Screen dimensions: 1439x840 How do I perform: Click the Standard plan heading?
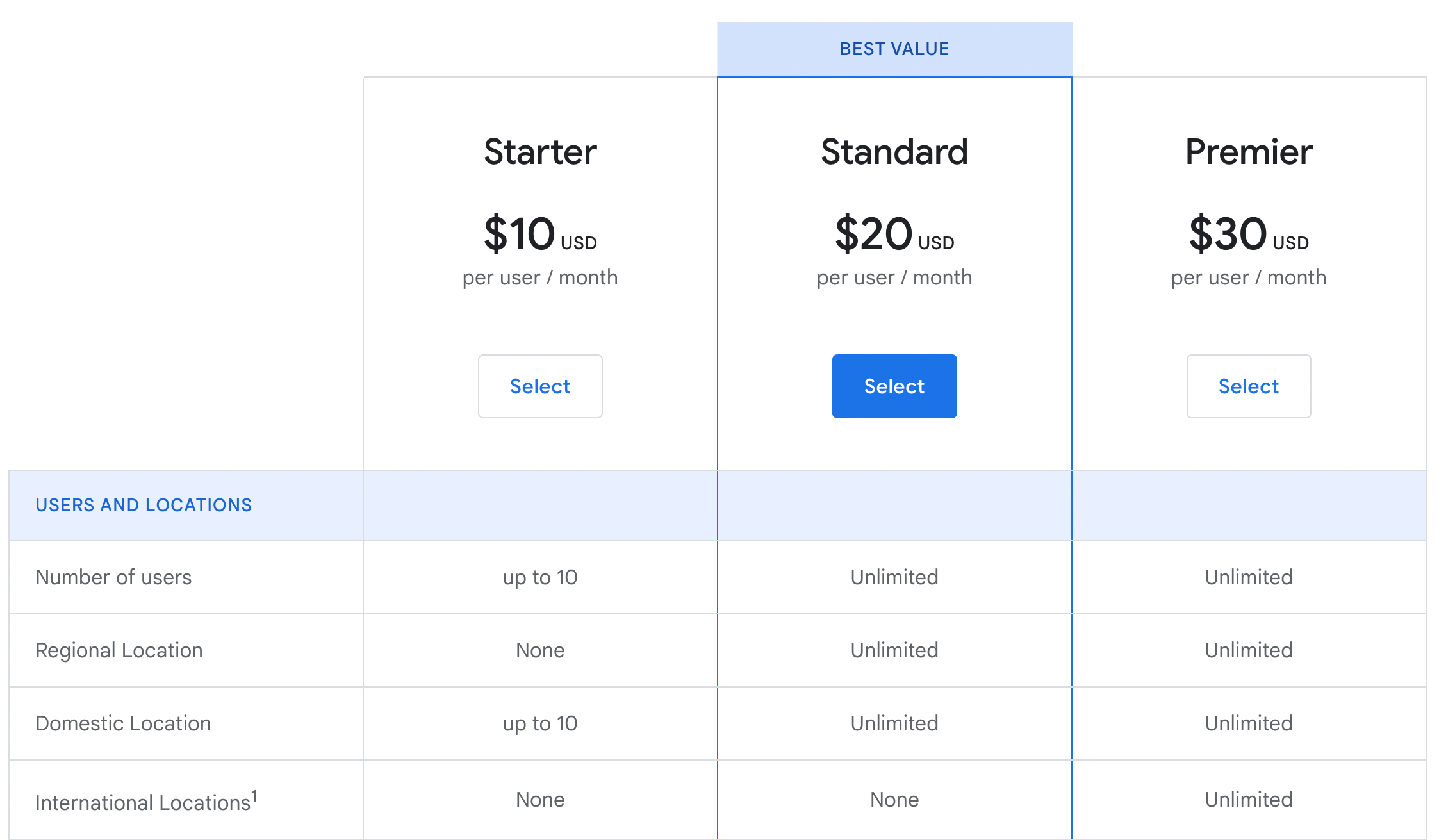[x=894, y=152]
